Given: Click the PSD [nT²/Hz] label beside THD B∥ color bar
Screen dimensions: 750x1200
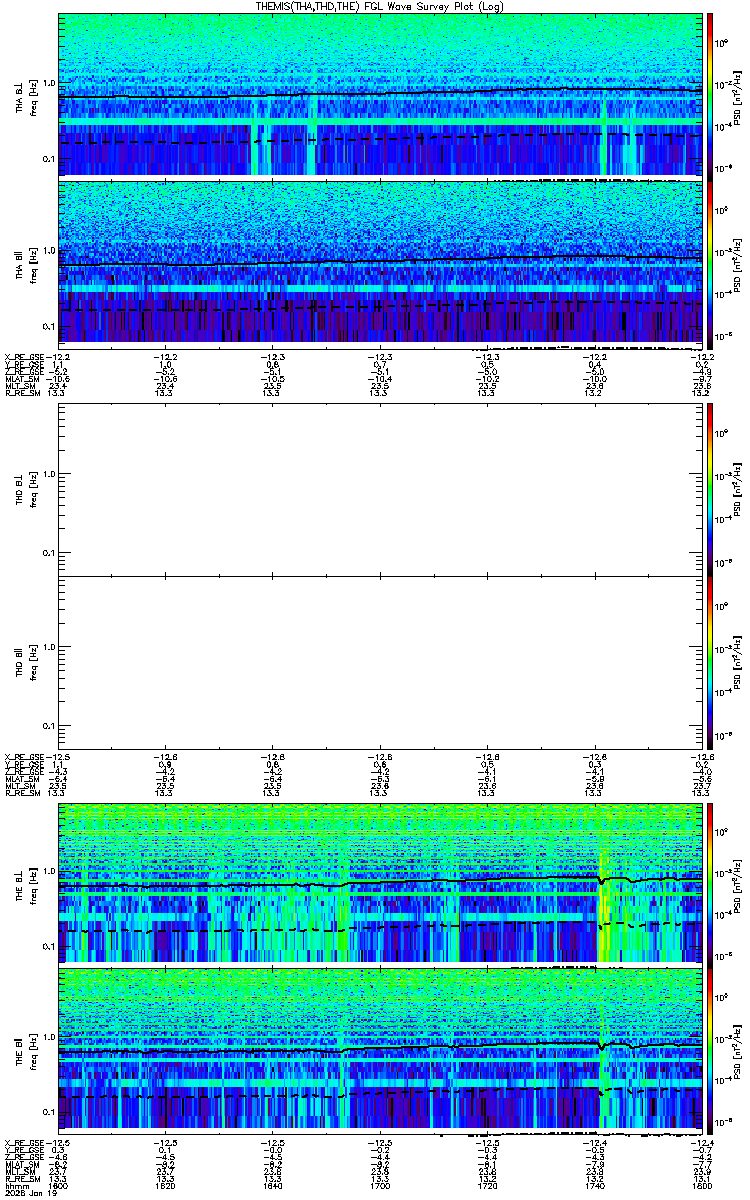Looking at the screenshot, I should click(x=735, y=661).
